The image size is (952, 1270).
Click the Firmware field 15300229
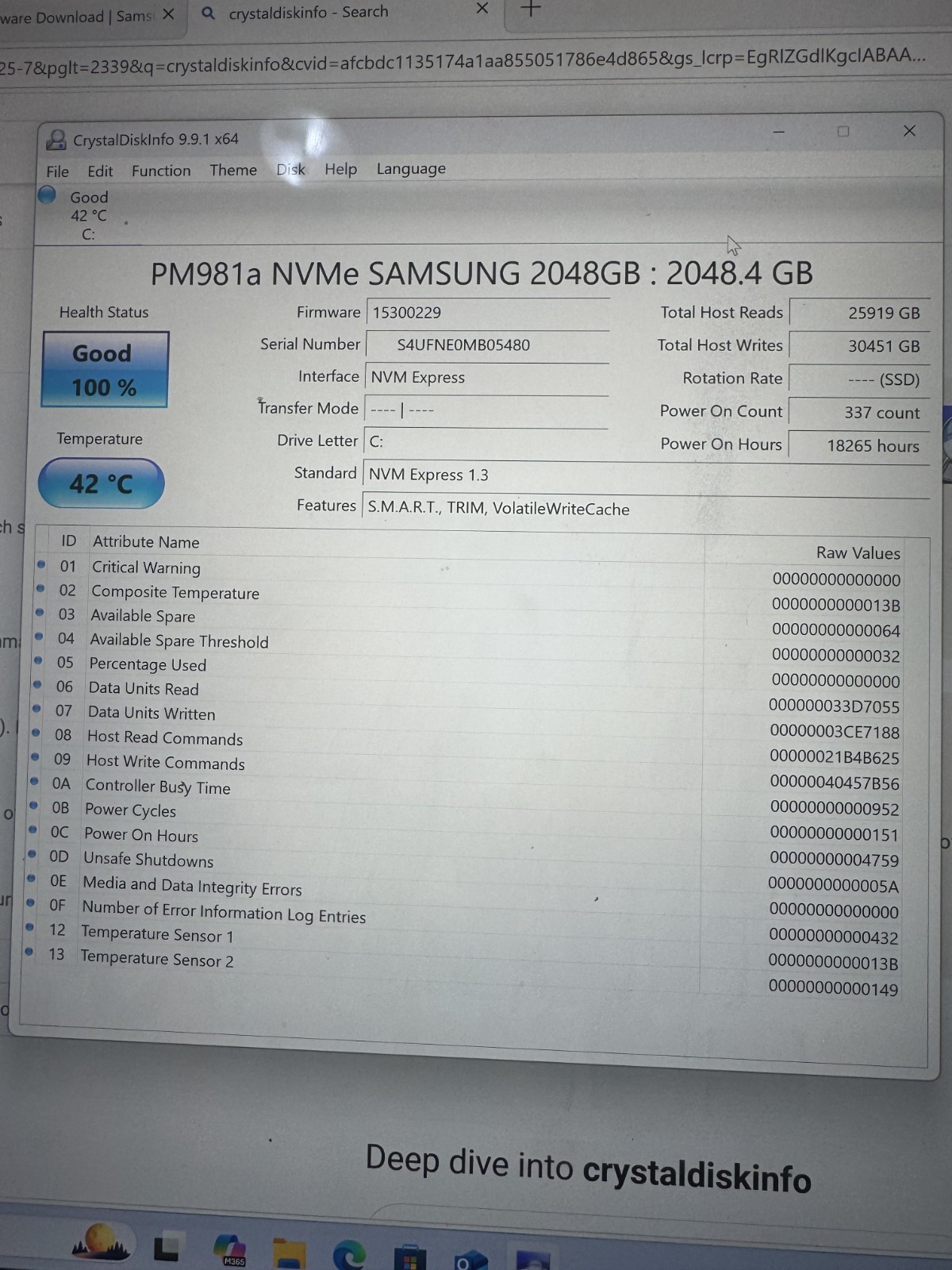pos(488,313)
